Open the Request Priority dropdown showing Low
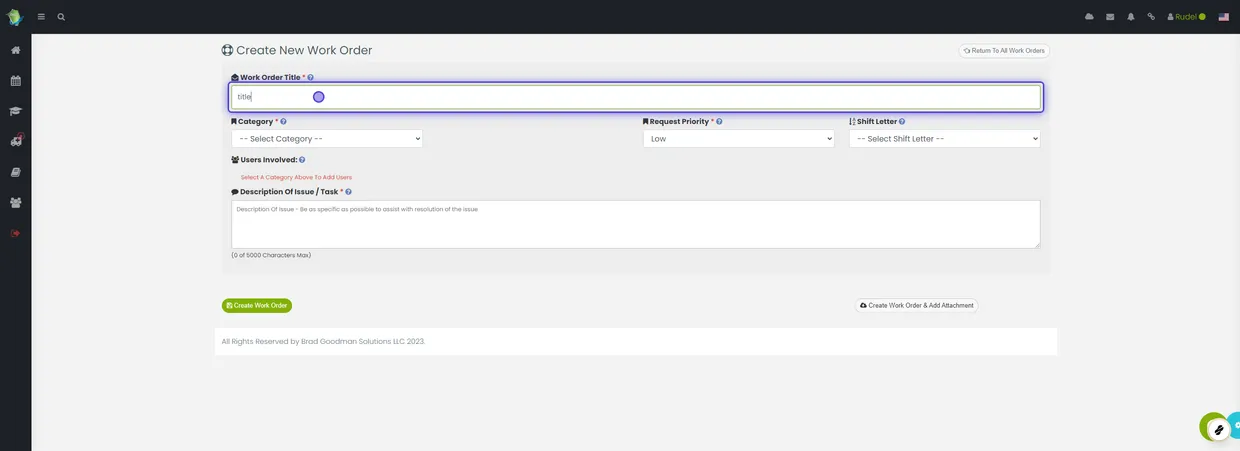 739,139
